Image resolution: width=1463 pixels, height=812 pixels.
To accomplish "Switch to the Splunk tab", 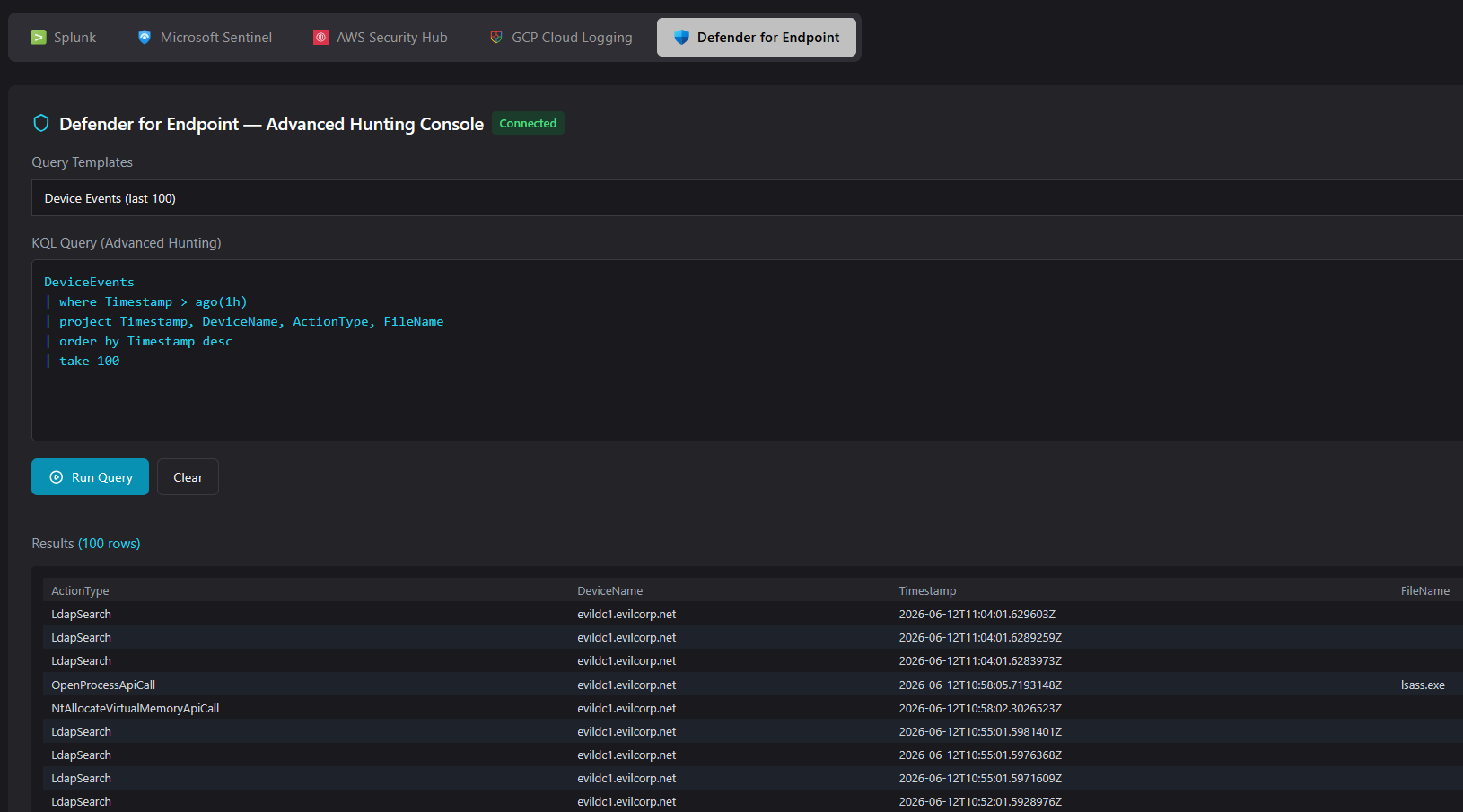I will (63, 38).
